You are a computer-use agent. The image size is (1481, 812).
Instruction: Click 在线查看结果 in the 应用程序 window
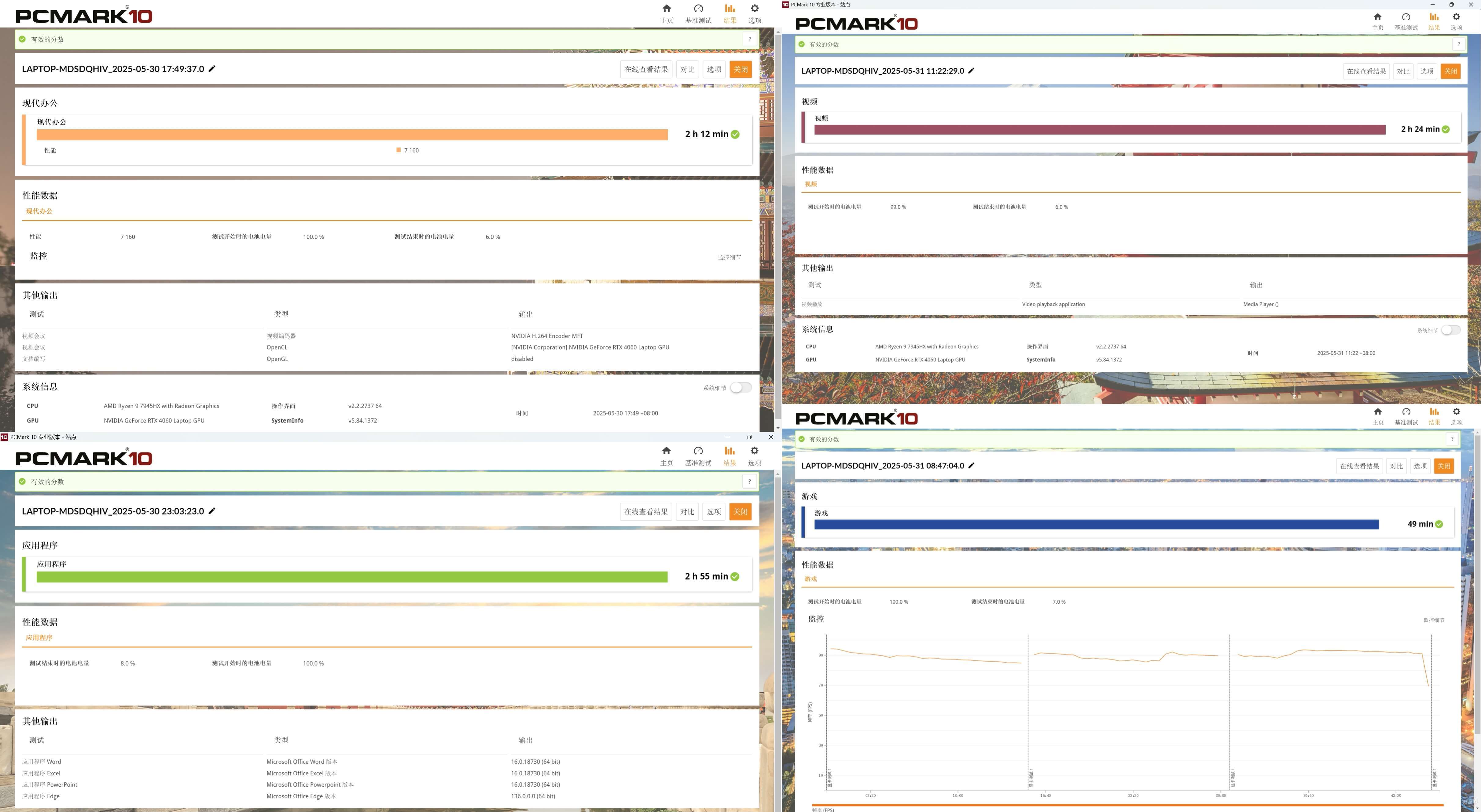pyautogui.click(x=646, y=512)
